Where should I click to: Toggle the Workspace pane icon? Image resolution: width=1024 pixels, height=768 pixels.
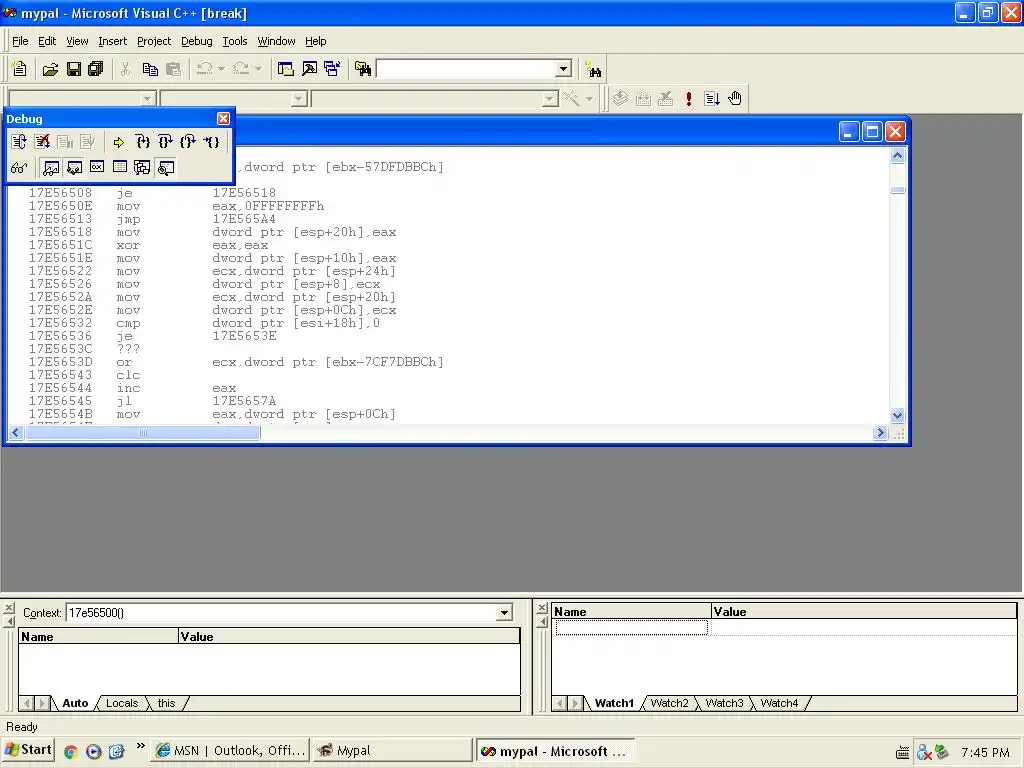tap(285, 69)
